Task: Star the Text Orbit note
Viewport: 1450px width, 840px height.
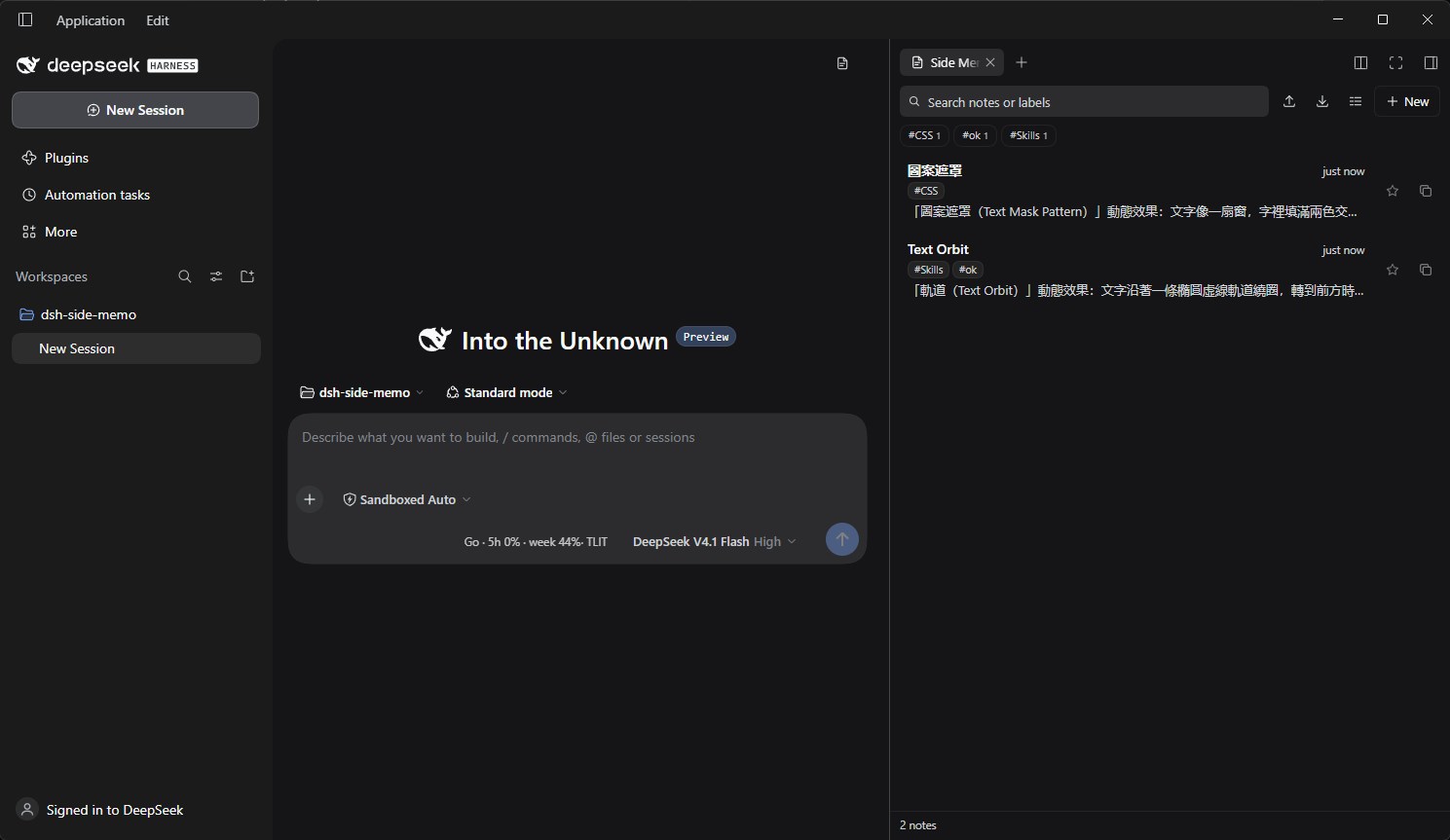Action: point(1393,270)
